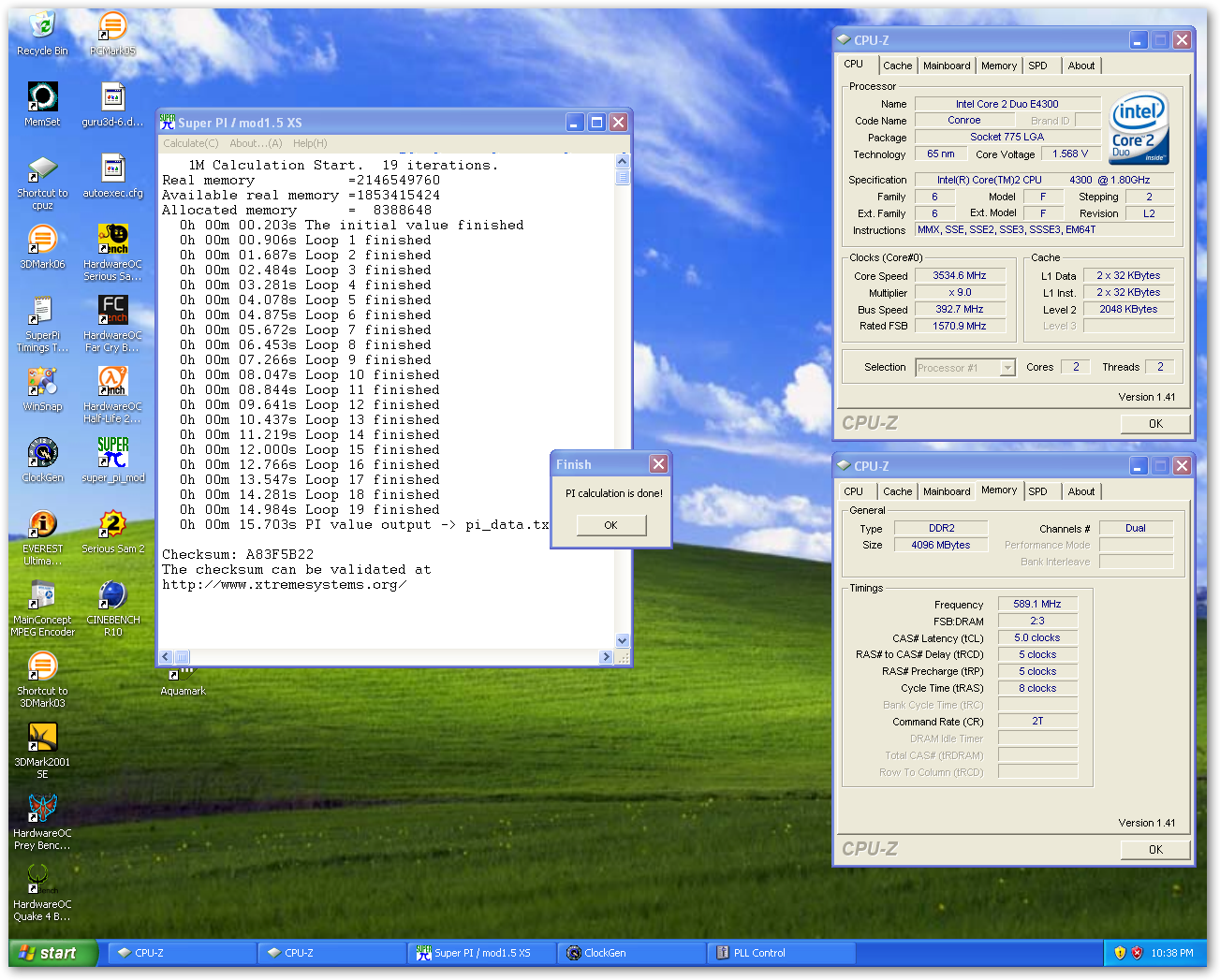The height and width of the screenshot is (980, 1220).
Task: Switch to SPD tab in top CPU-Z window
Action: [x=1037, y=66]
